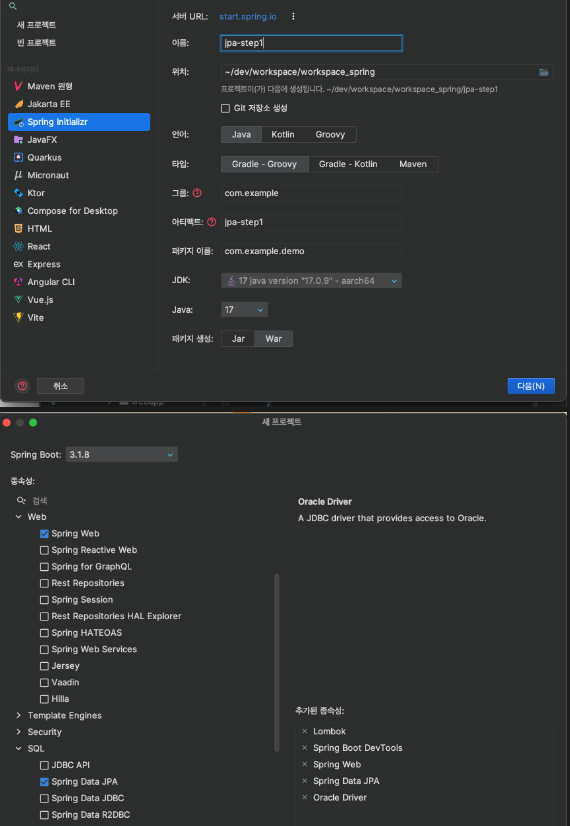Enable the Git repository creation checkbox

pyautogui.click(x=225, y=109)
